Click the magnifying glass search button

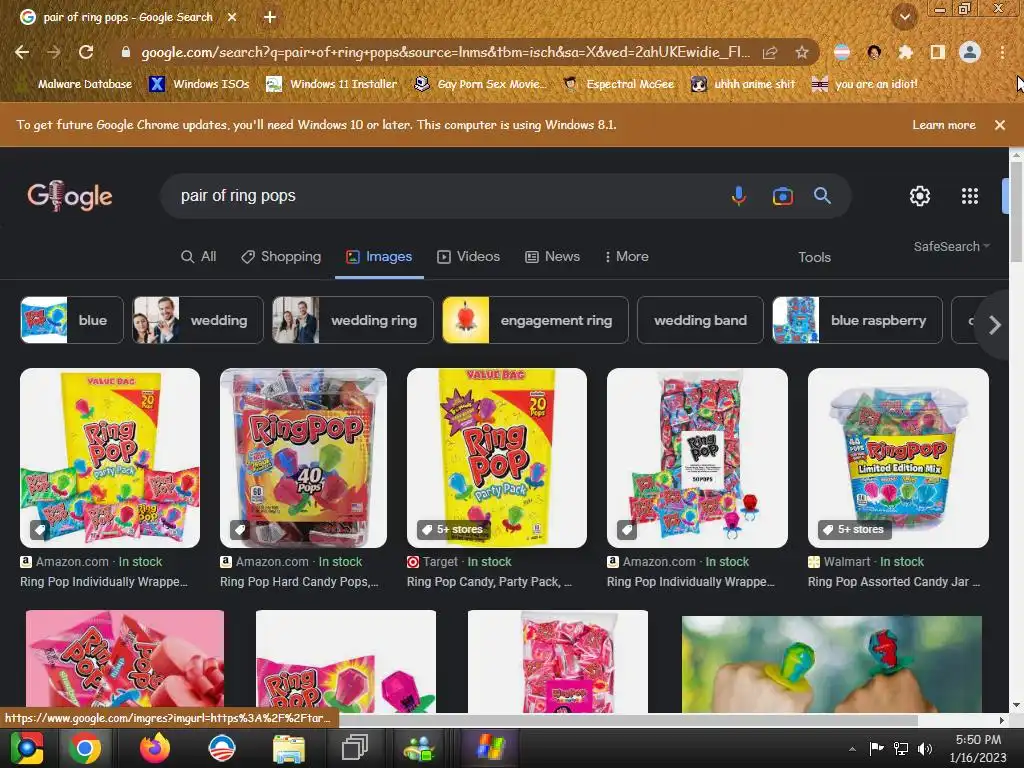(822, 195)
